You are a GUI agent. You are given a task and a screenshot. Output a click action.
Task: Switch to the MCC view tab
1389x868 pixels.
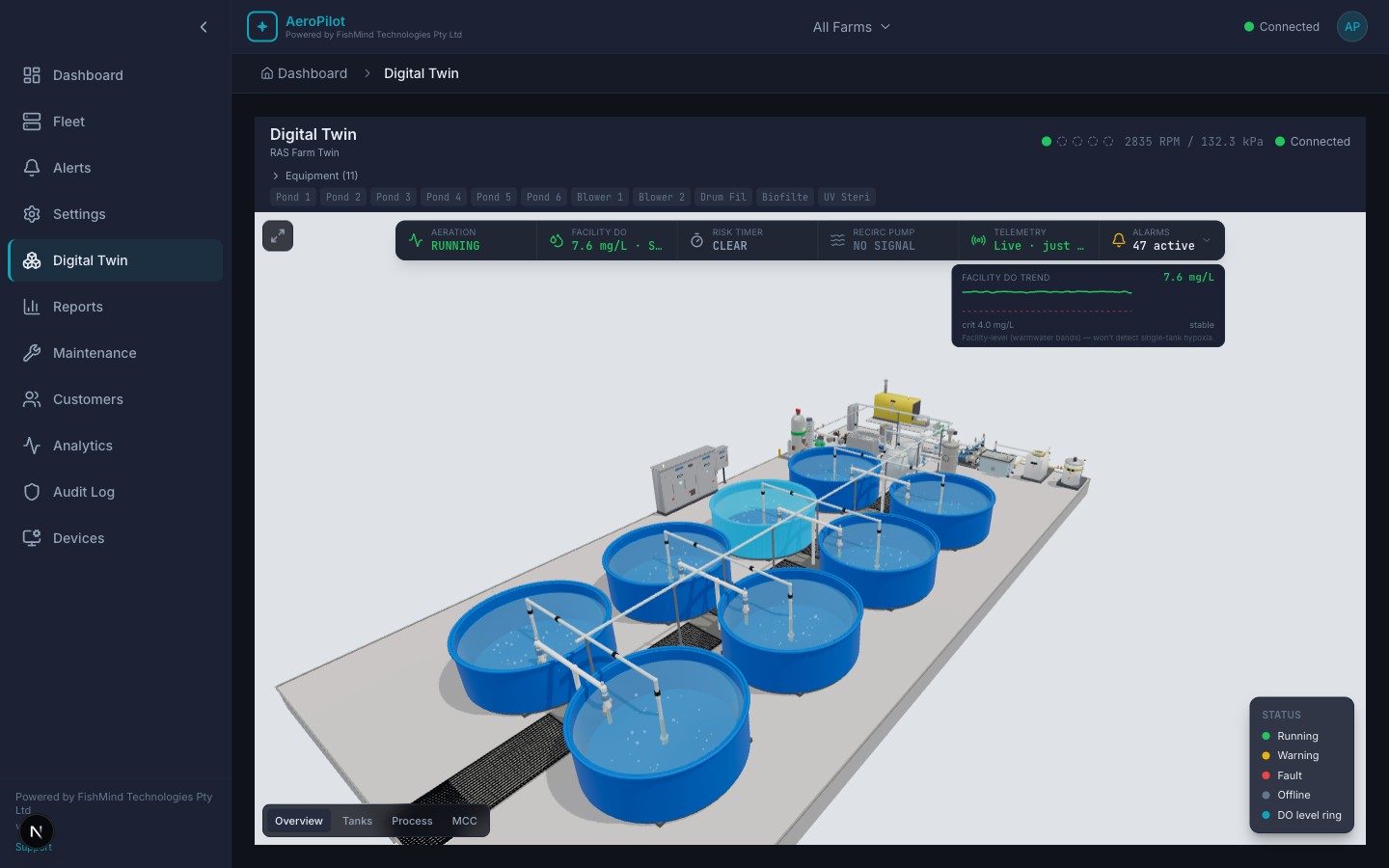pyautogui.click(x=465, y=821)
